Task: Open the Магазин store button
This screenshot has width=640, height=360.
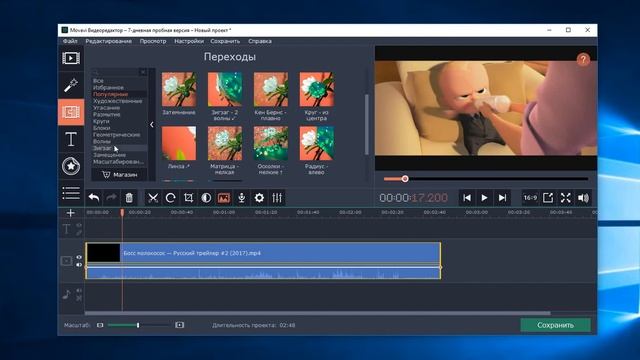Action: (x=119, y=175)
